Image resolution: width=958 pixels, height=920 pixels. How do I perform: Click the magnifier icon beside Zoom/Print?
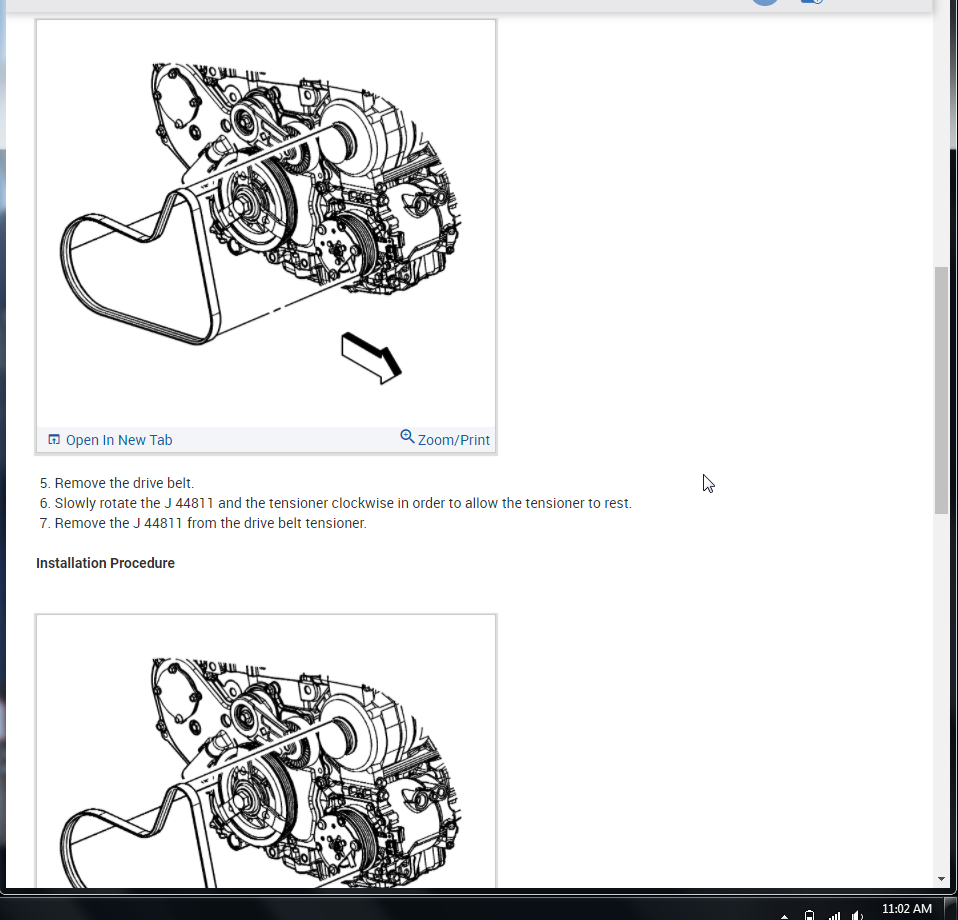[x=407, y=437]
